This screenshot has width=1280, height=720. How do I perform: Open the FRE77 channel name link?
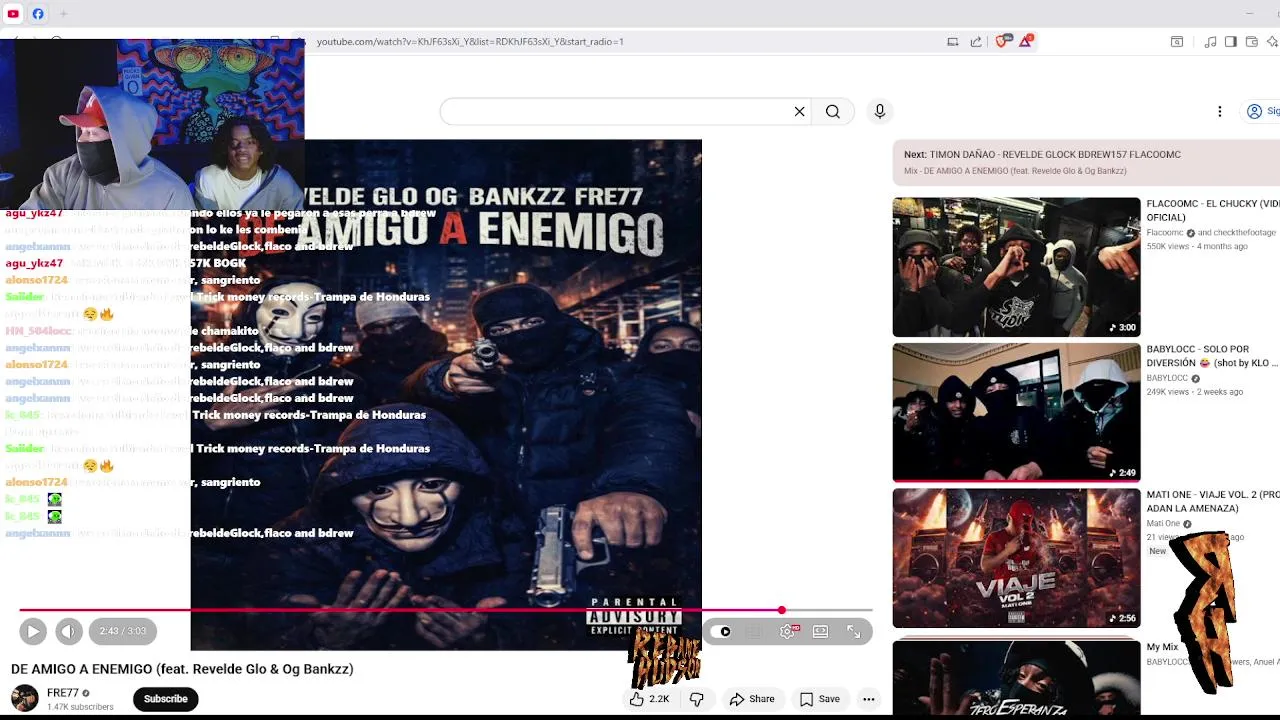click(x=63, y=692)
